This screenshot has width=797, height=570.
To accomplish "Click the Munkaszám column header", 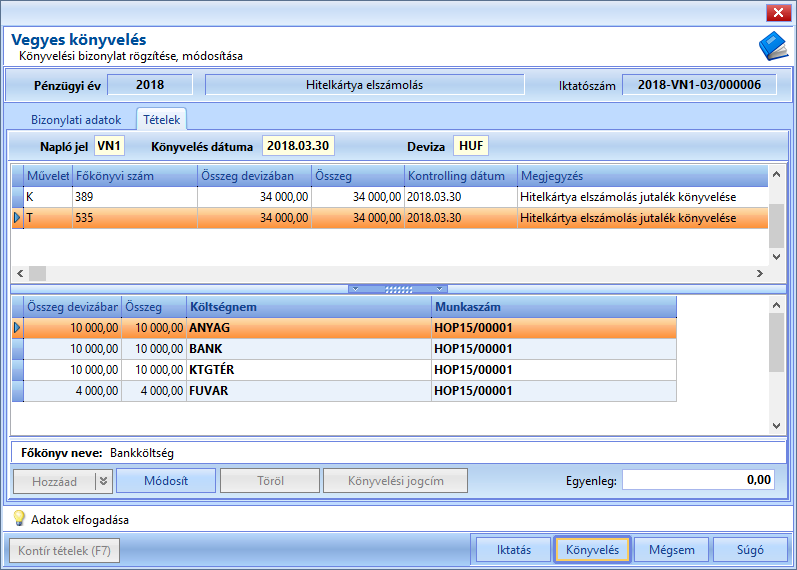I will [554, 307].
